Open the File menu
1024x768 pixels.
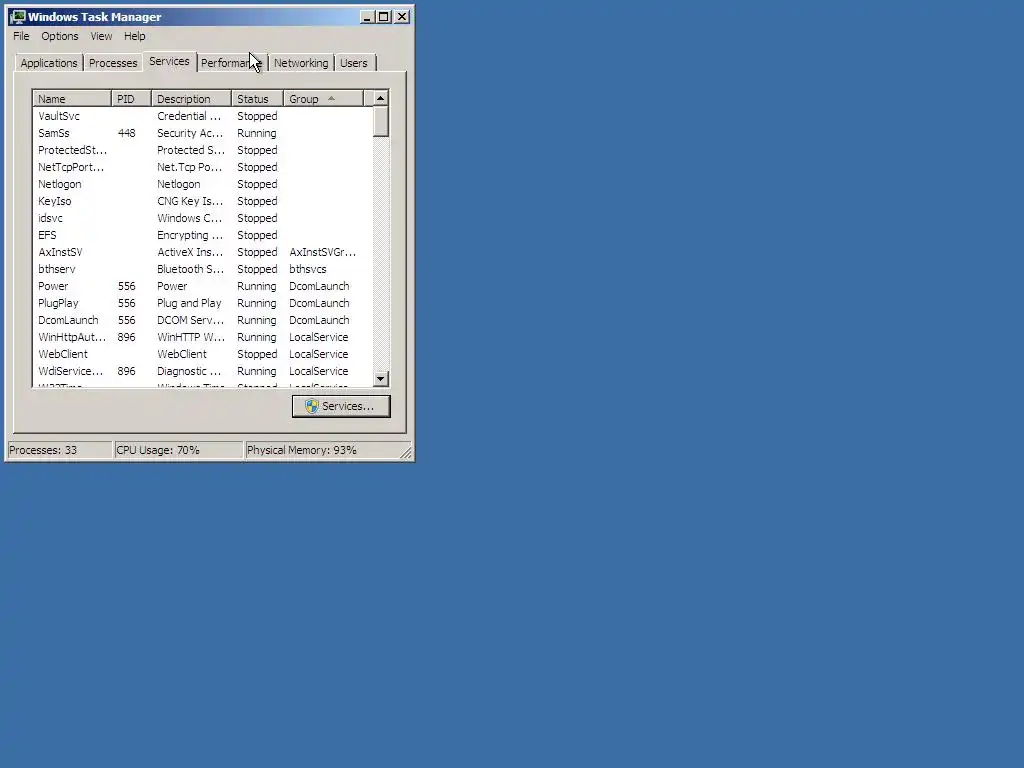[21, 36]
